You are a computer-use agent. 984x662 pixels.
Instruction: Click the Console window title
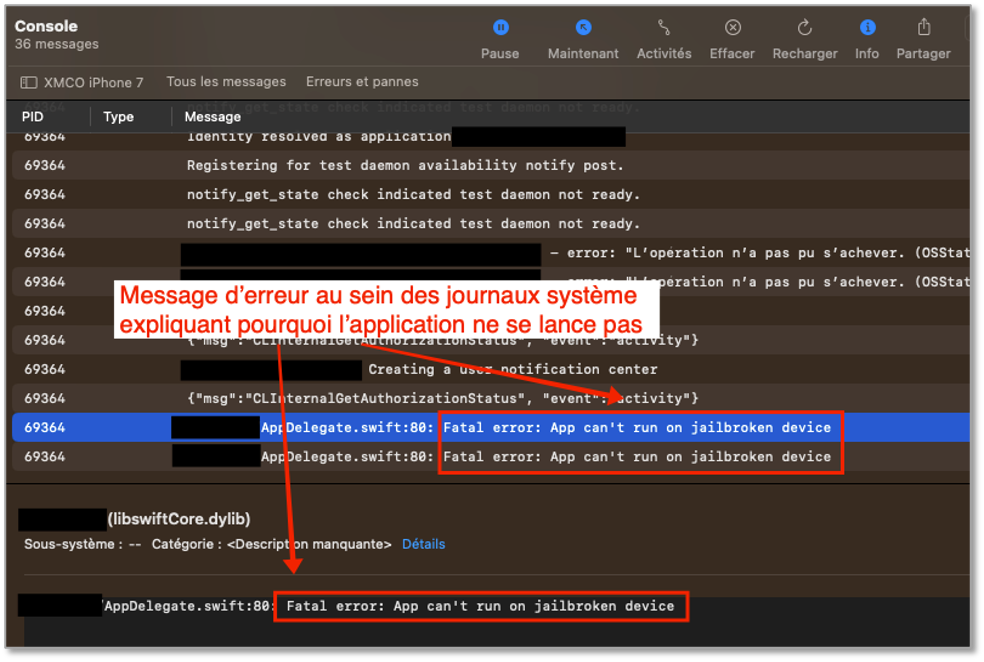(46, 26)
